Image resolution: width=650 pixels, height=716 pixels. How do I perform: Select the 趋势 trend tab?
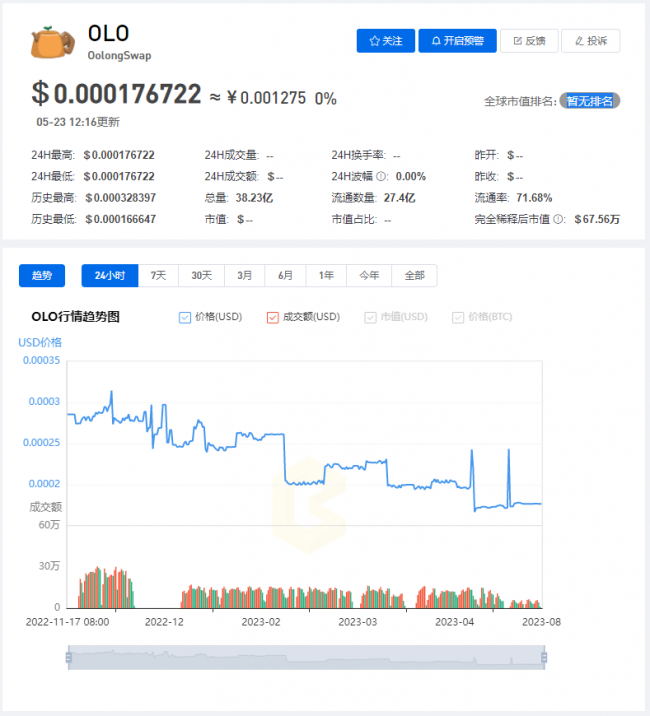(x=42, y=276)
